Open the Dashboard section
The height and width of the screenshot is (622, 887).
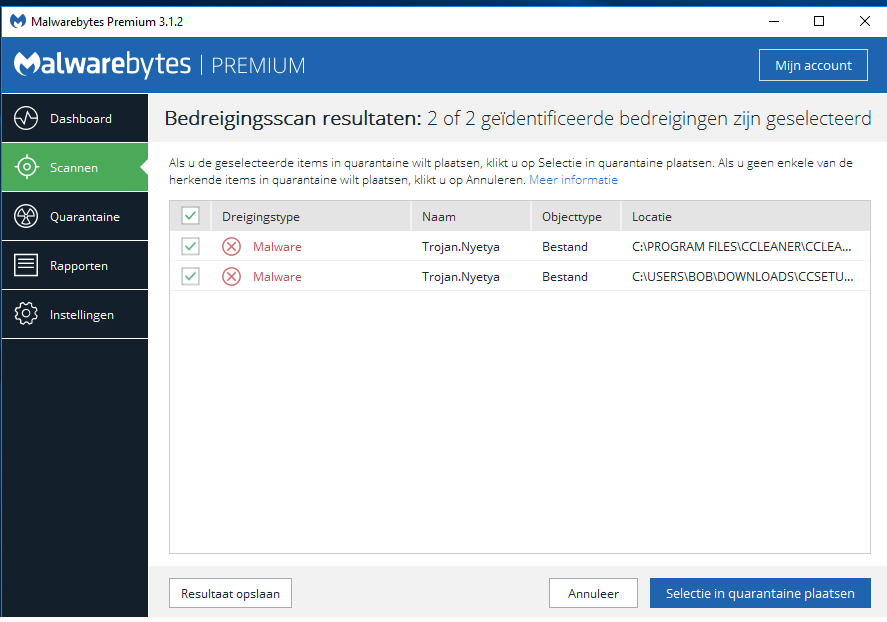tap(75, 118)
